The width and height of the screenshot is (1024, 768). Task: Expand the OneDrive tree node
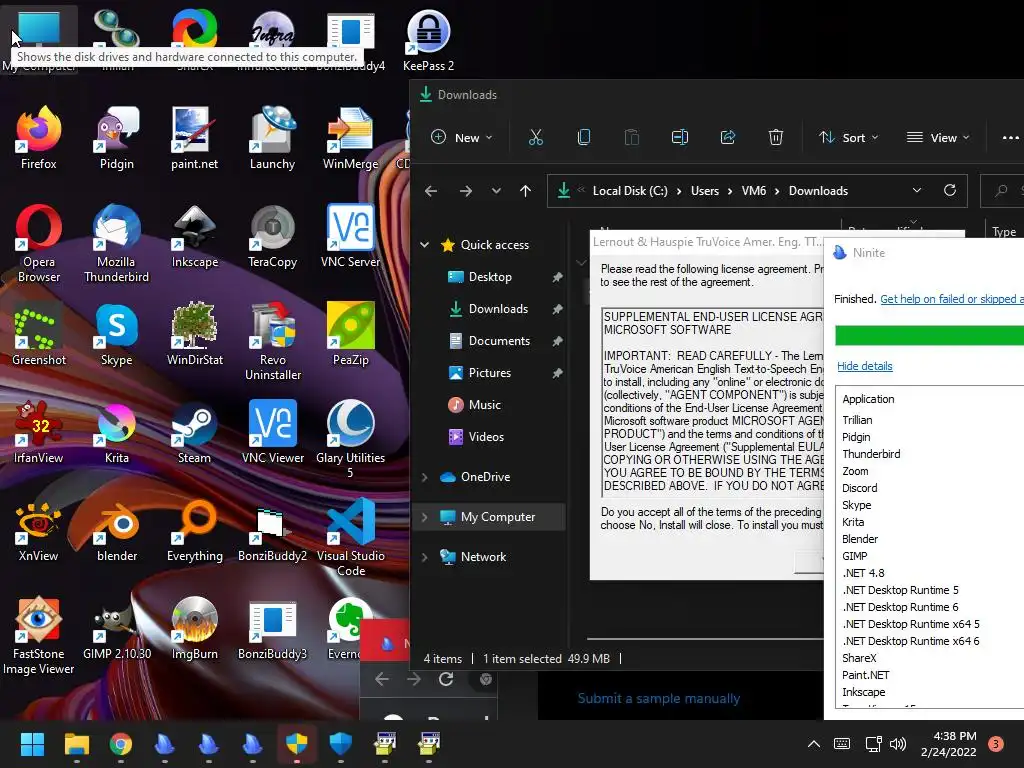pyautogui.click(x=424, y=477)
